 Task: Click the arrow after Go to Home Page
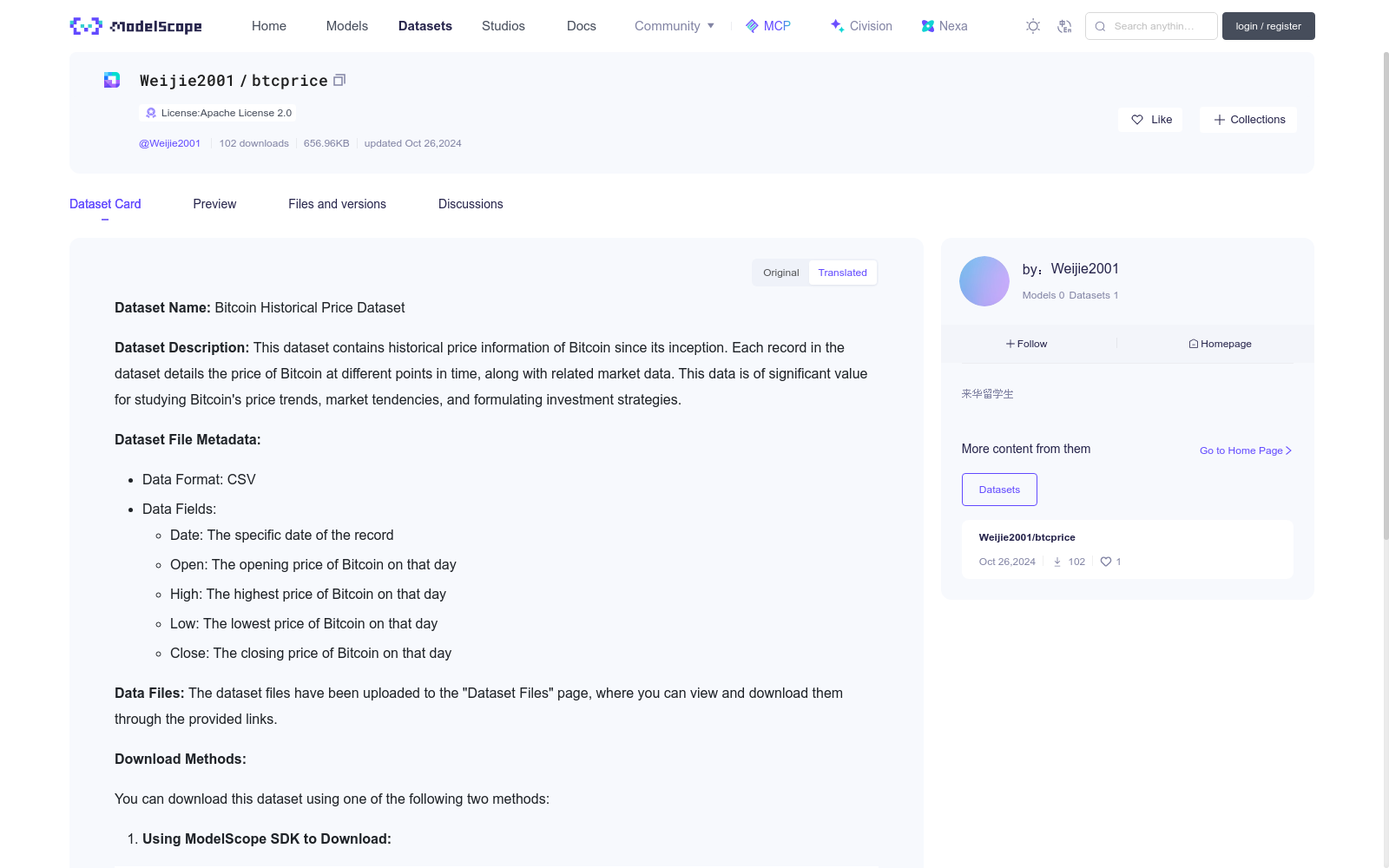[1288, 450]
